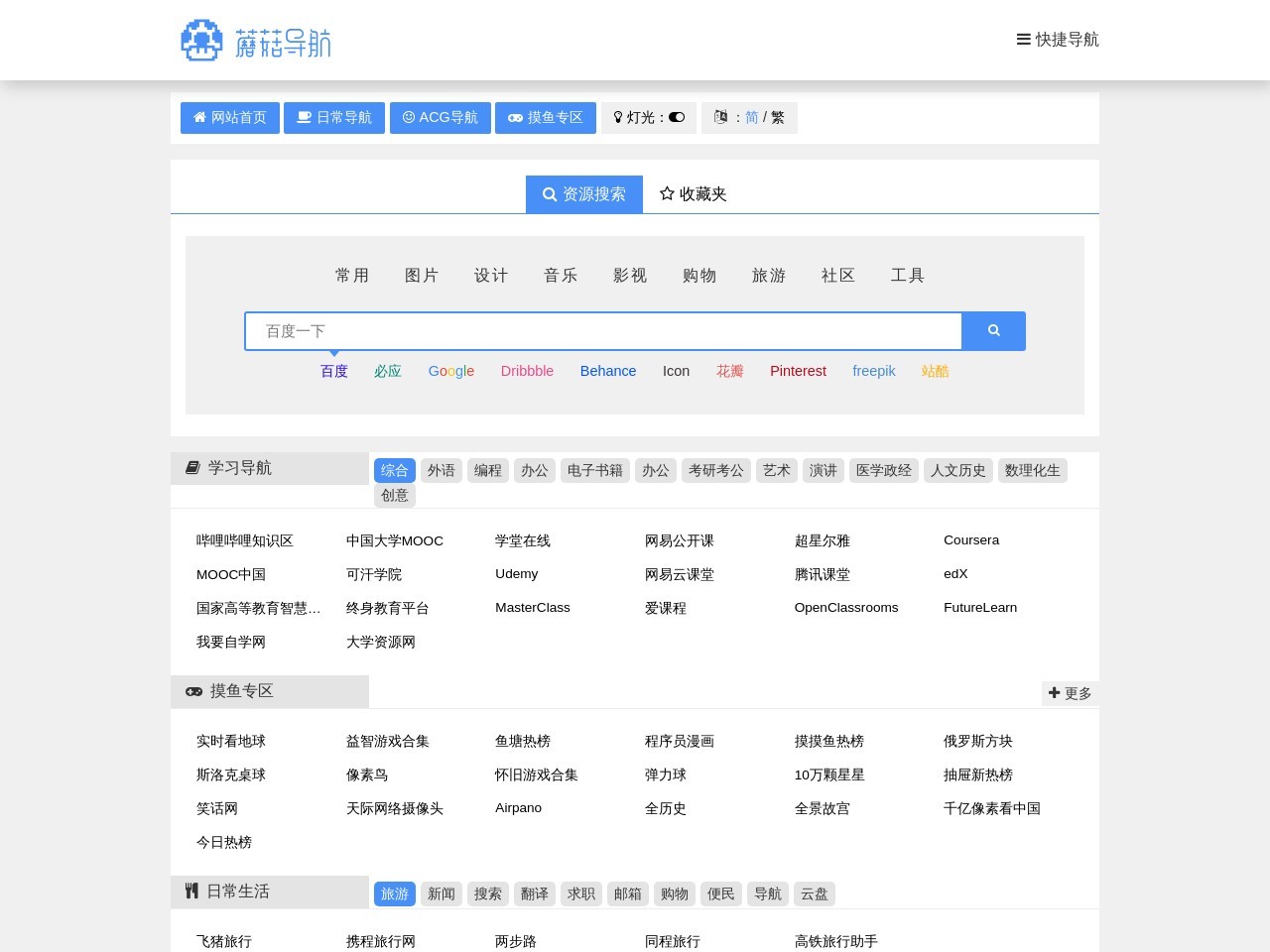Viewport: 1270px width, 952px height.
Task: Select the 资源搜索 tab
Action: point(584,194)
